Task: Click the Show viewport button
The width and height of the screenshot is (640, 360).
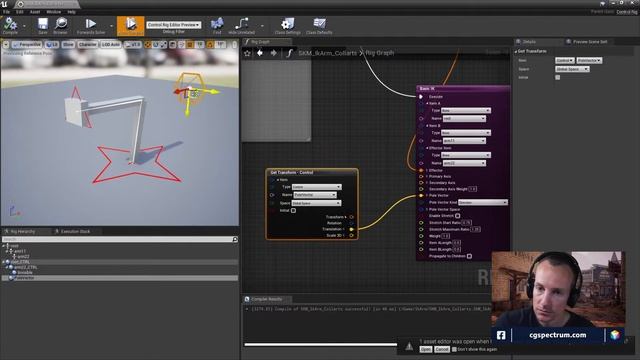Action: point(68,44)
